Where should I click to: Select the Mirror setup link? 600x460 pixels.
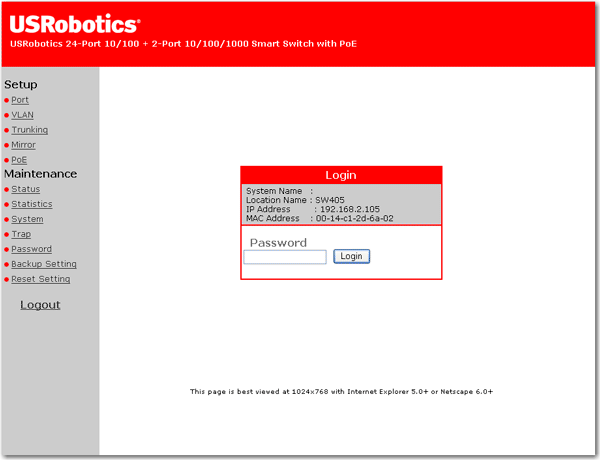click(x=23, y=145)
